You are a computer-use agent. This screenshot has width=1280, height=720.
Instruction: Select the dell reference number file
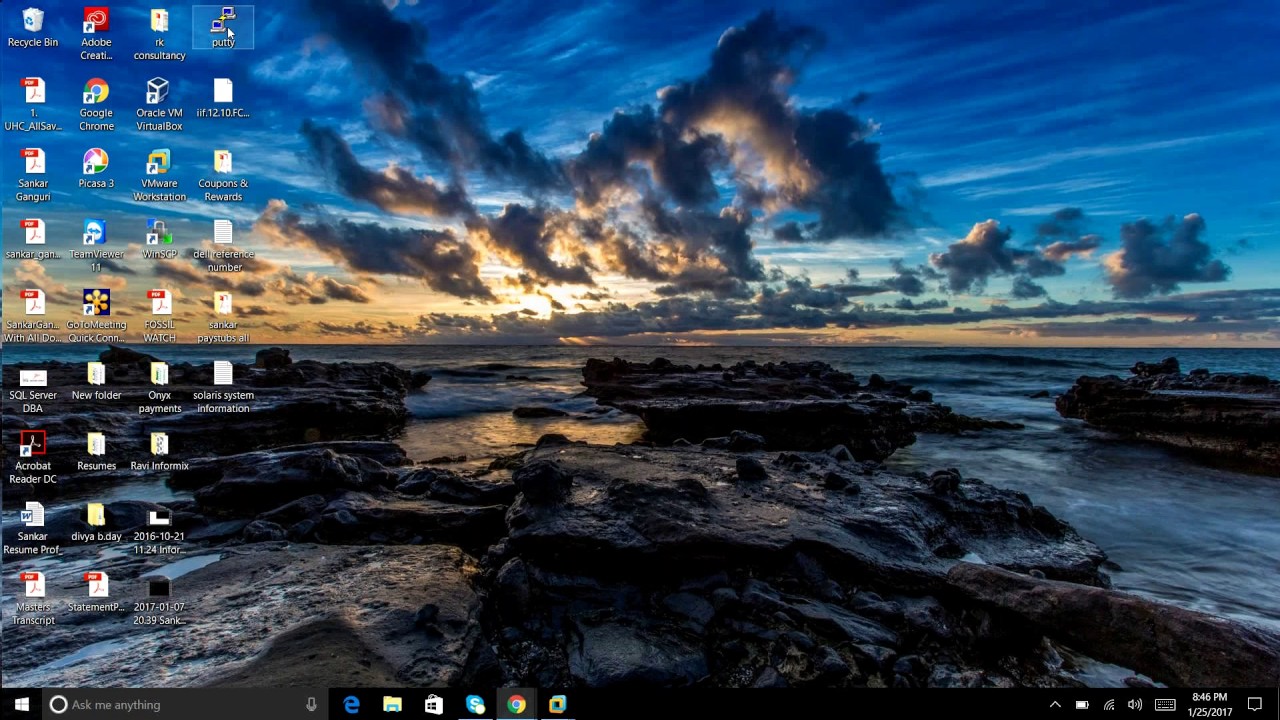point(223,246)
